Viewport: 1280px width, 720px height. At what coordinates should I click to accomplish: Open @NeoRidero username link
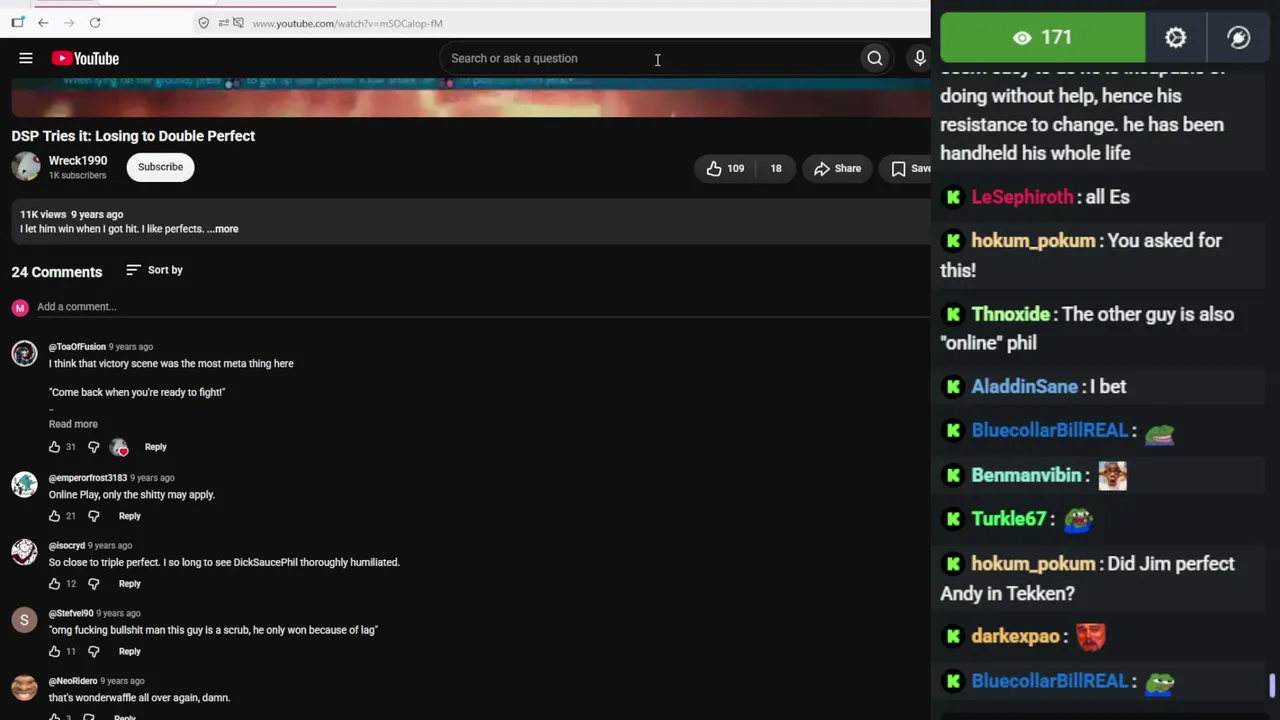[73, 682]
